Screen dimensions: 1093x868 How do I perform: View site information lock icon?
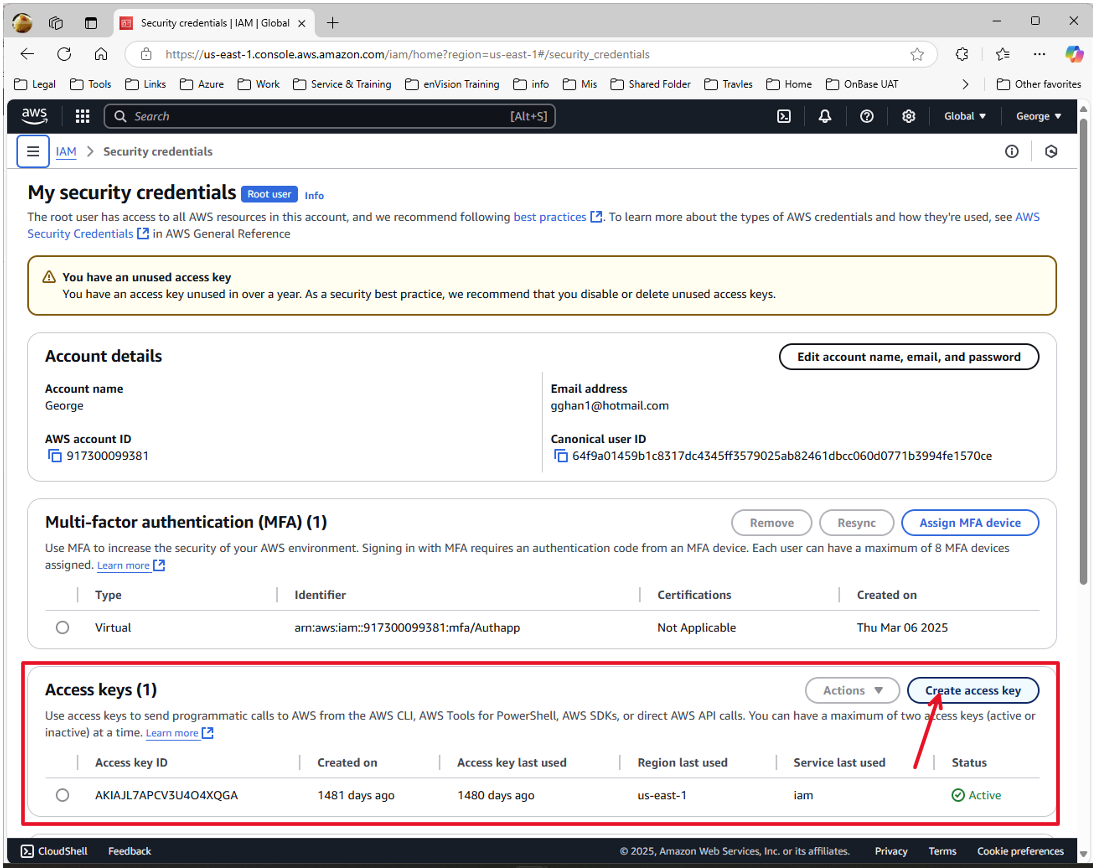point(146,54)
